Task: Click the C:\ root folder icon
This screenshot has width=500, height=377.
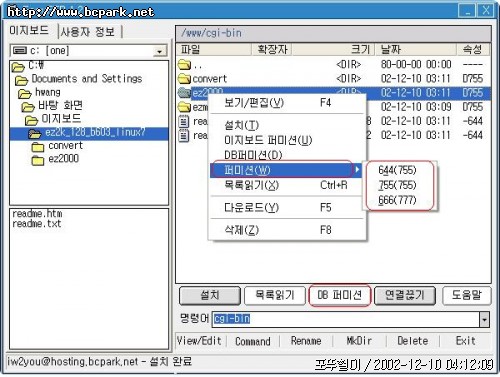Action: [18, 67]
